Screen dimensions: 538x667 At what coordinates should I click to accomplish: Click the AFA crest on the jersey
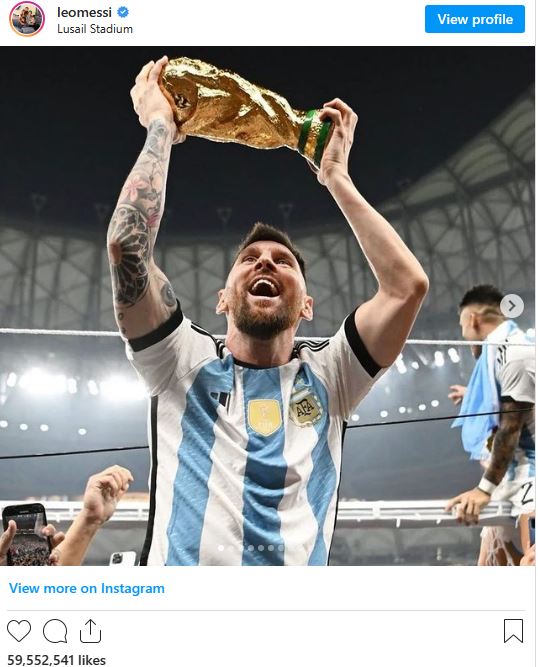pyautogui.click(x=305, y=408)
